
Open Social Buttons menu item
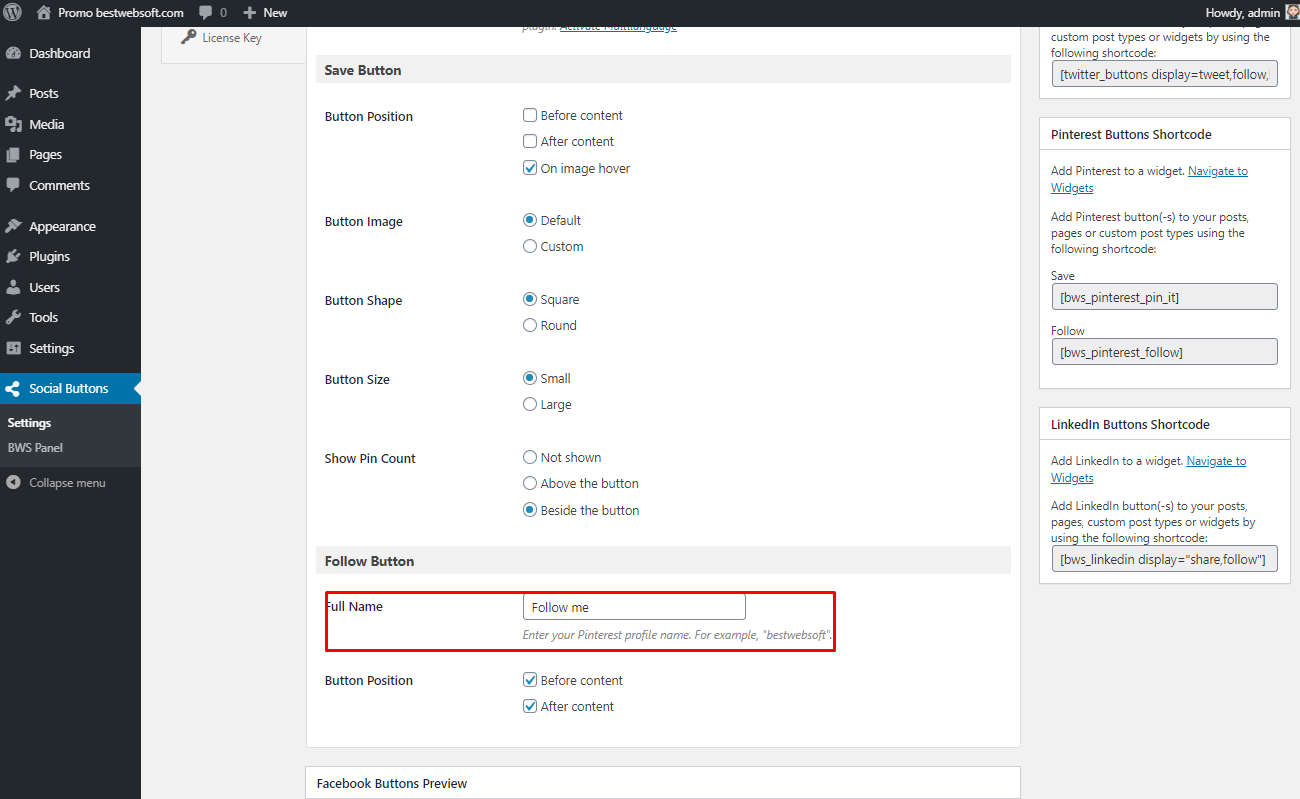[70, 389]
